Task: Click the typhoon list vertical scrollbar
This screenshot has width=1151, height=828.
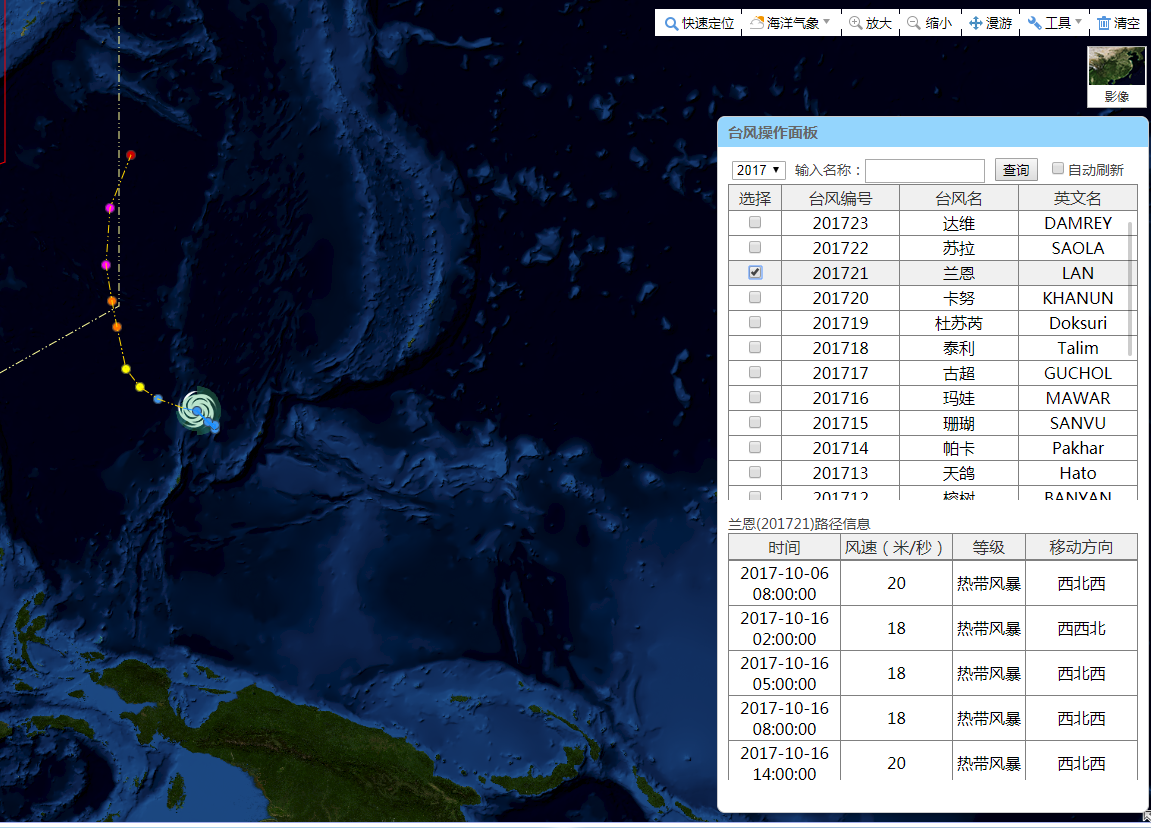Action: coord(1130,290)
